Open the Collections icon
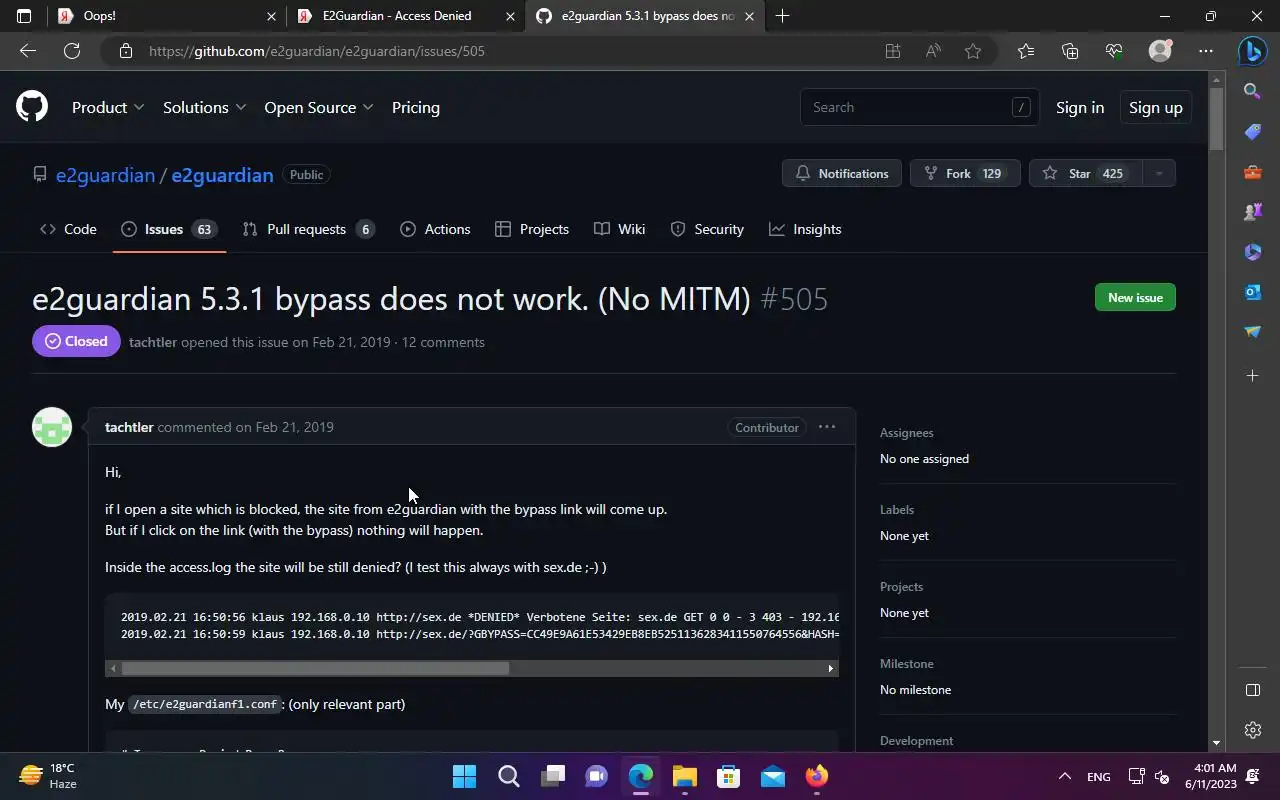Viewport: 1280px width, 800px height. click(x=1070, y=51)
